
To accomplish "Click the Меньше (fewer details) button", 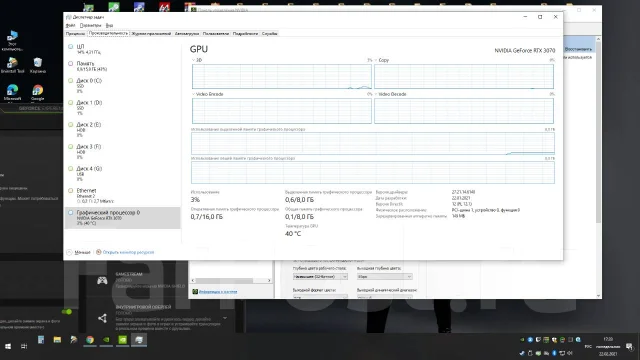I will click(78, 252).
